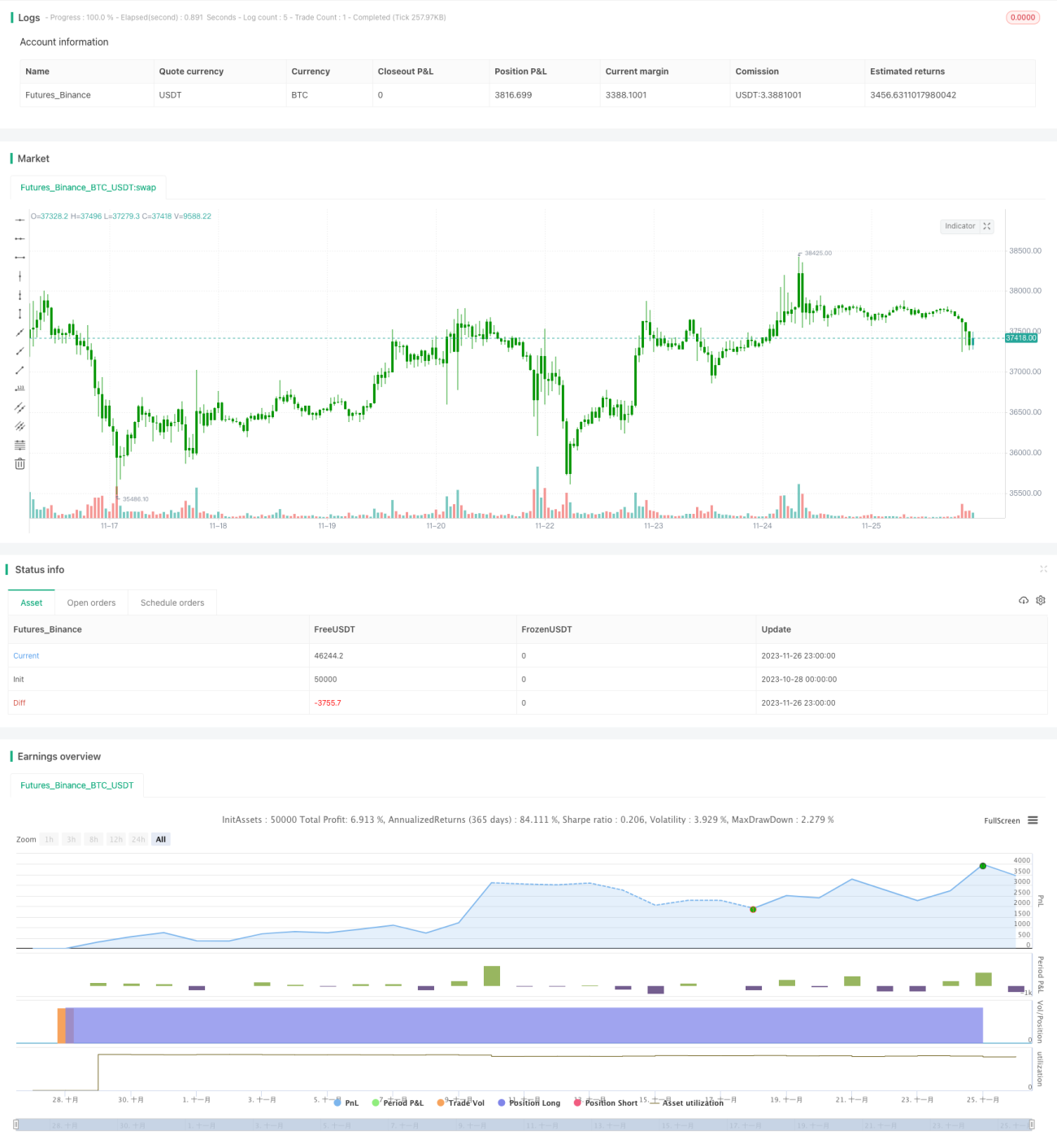Open status info settings gear icon
Screen dimensions: 1057x1148
point(1041,600)
